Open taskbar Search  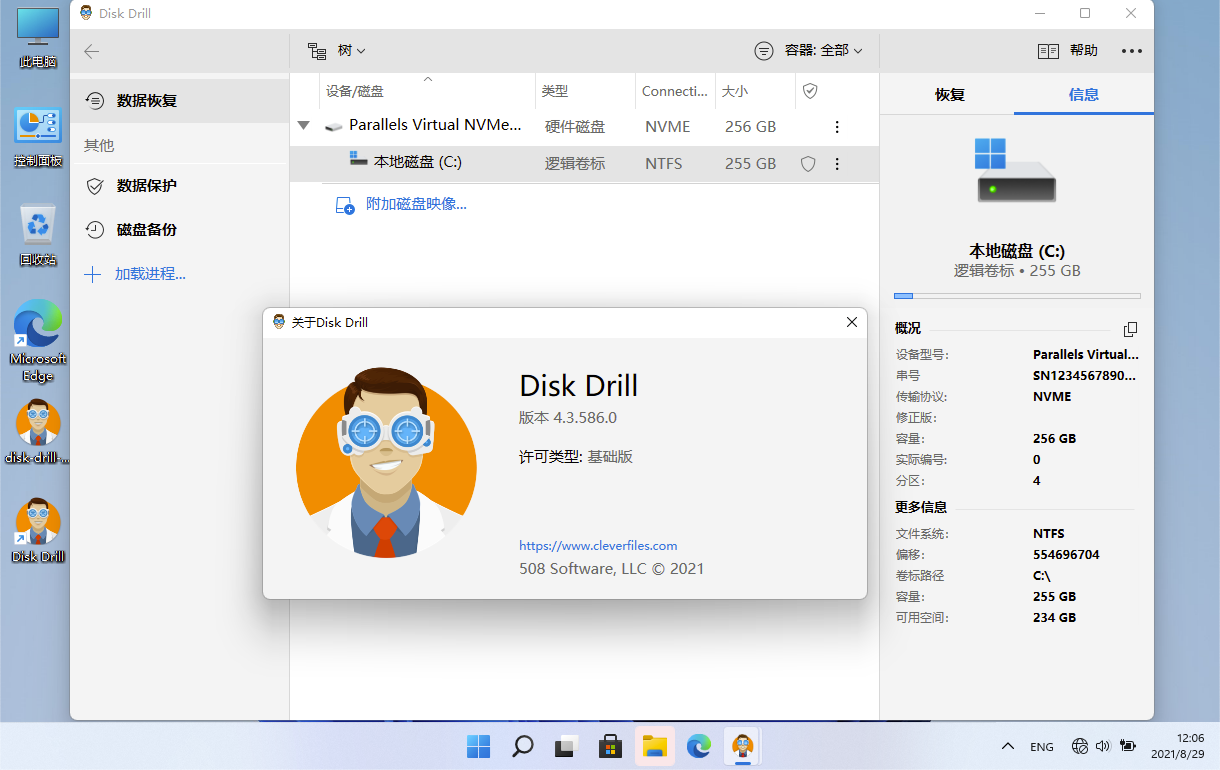coord(522,746)
